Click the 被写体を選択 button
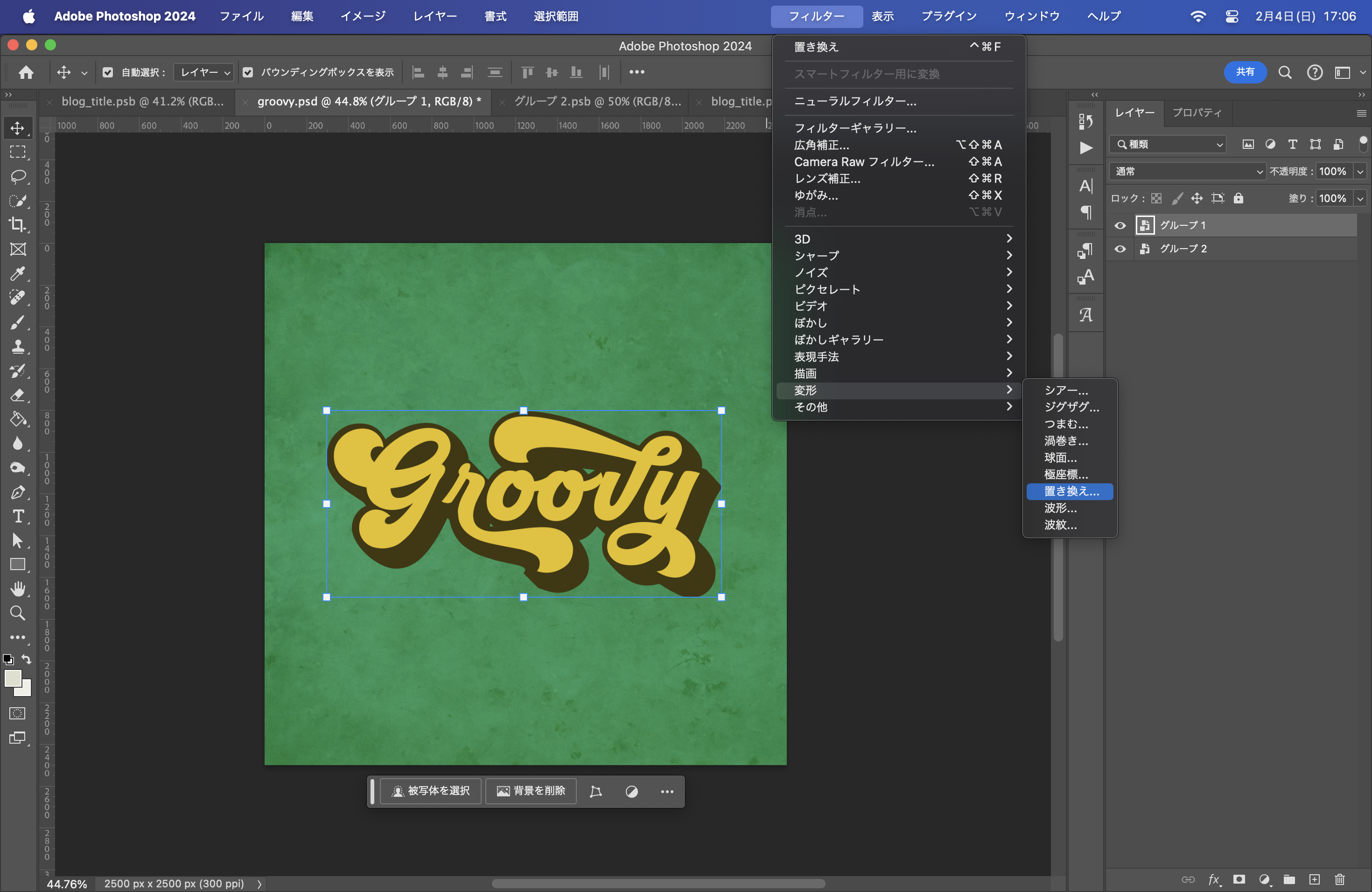The height and width of the screenshot is (892, 1372). [x=431, y=791]
